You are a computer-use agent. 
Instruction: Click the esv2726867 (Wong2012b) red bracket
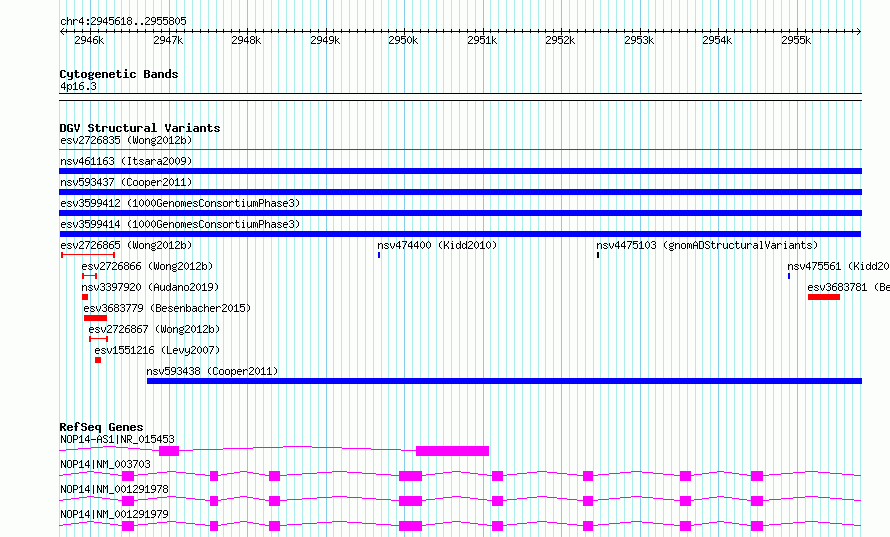tap(98, 339)
